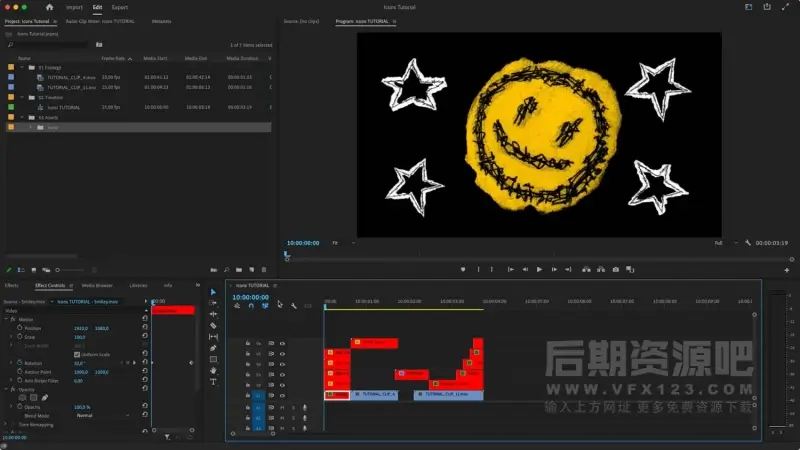Expand the Rotation property
The height and width of the screenshot is (450, 800).
12,362
